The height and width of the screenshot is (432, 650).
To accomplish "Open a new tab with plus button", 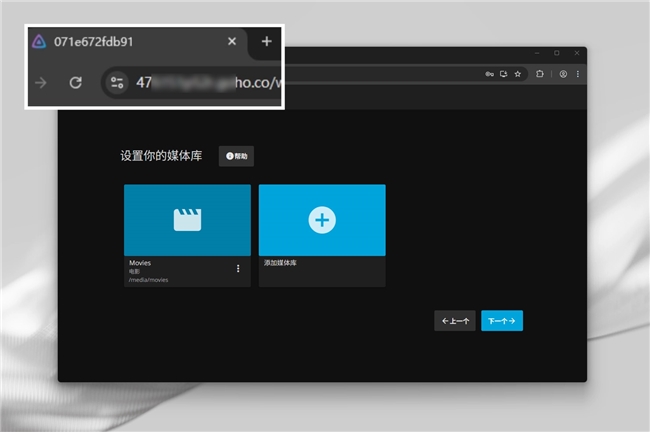I will (267, 41).
